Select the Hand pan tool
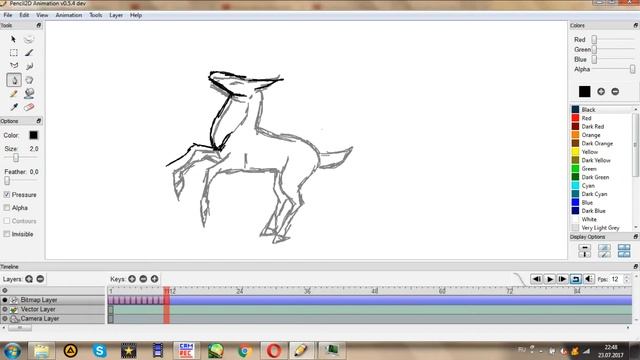 (29, 80)
